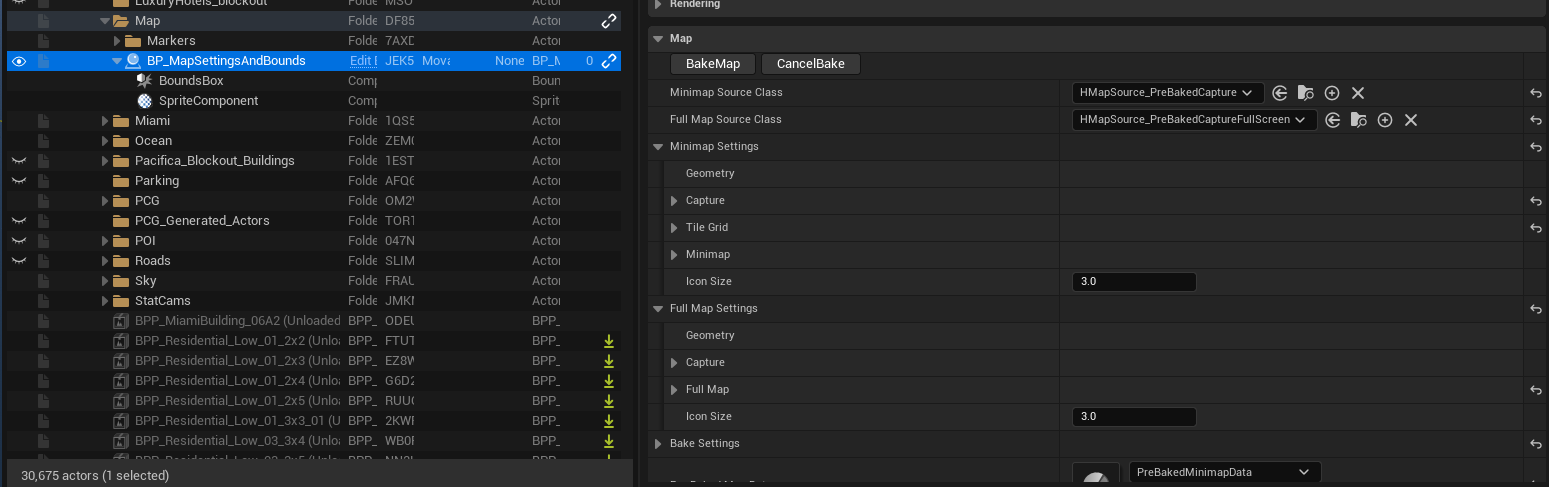Use selected asset for Full Map Source Class
The width and height of the screenshot is (1549, 487).
[x=1332, y=120]
